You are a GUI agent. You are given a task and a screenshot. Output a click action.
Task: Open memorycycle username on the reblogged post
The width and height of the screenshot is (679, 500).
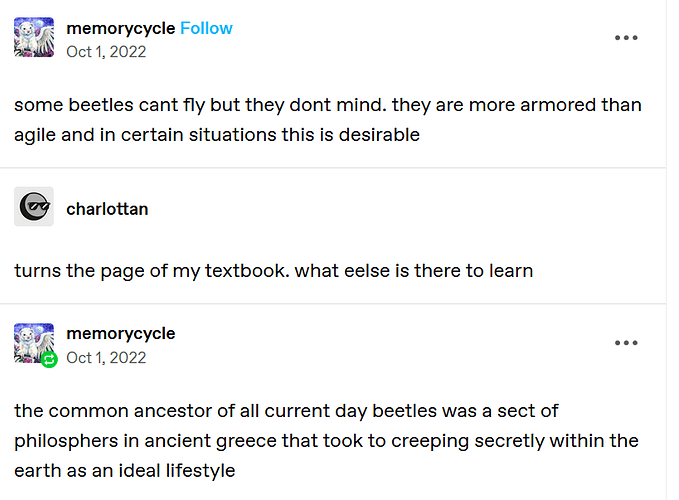(121, 334)
